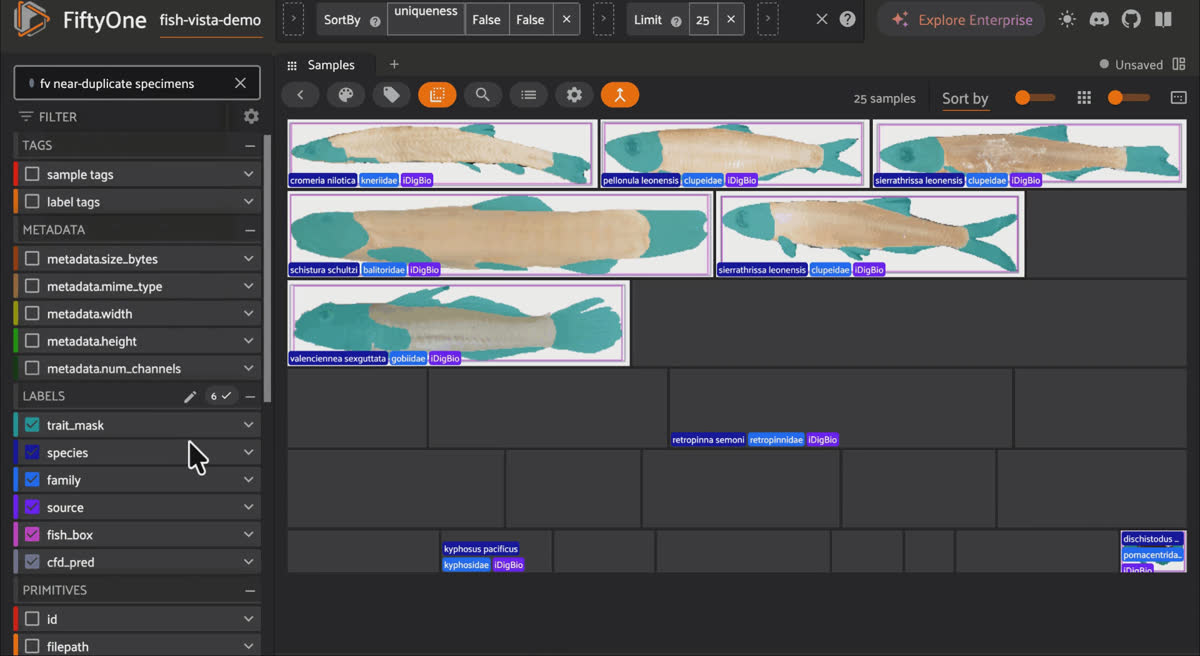Open the Sort by menu
The height and width of the screenshot is (656, 1200).
point(965,98)
